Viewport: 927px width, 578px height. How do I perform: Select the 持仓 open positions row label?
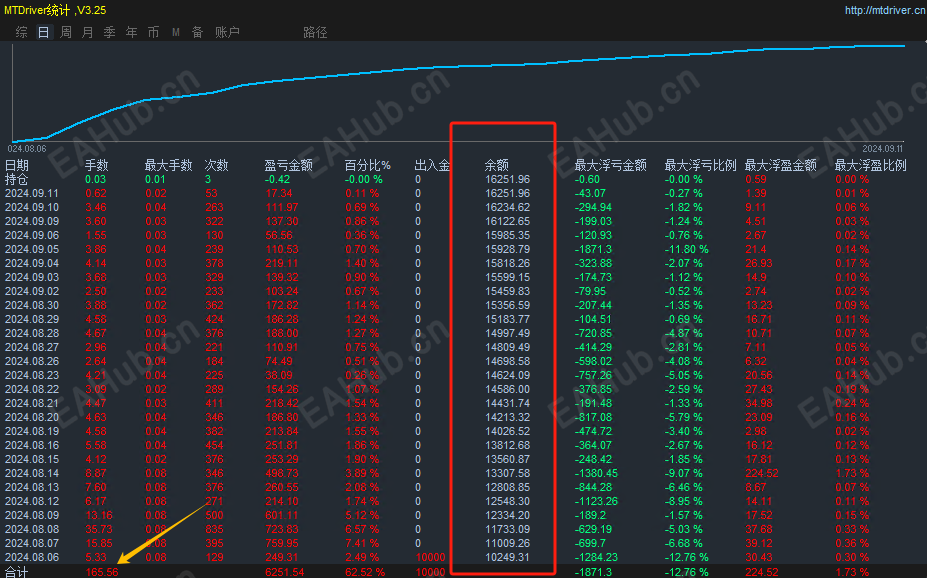(17, 179)
